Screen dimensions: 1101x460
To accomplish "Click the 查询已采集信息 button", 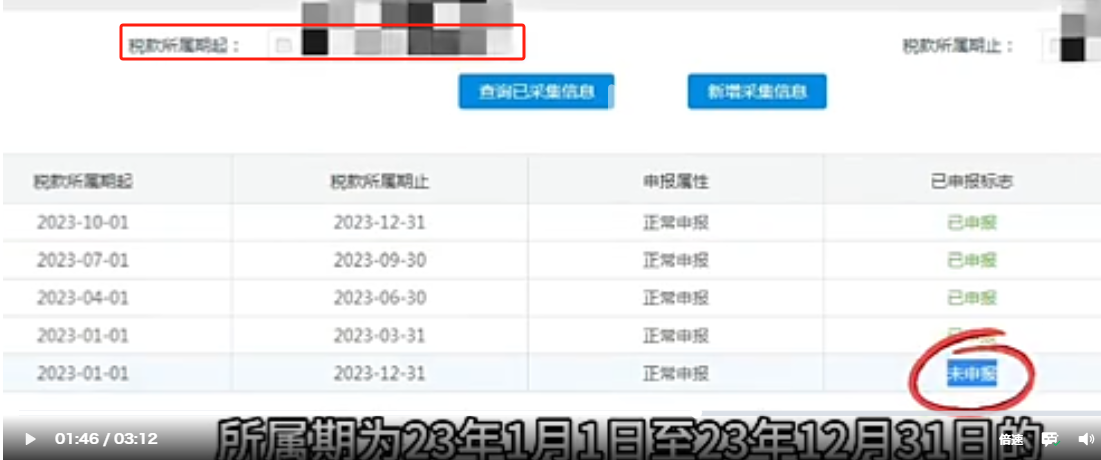I will tap(536, 92).
